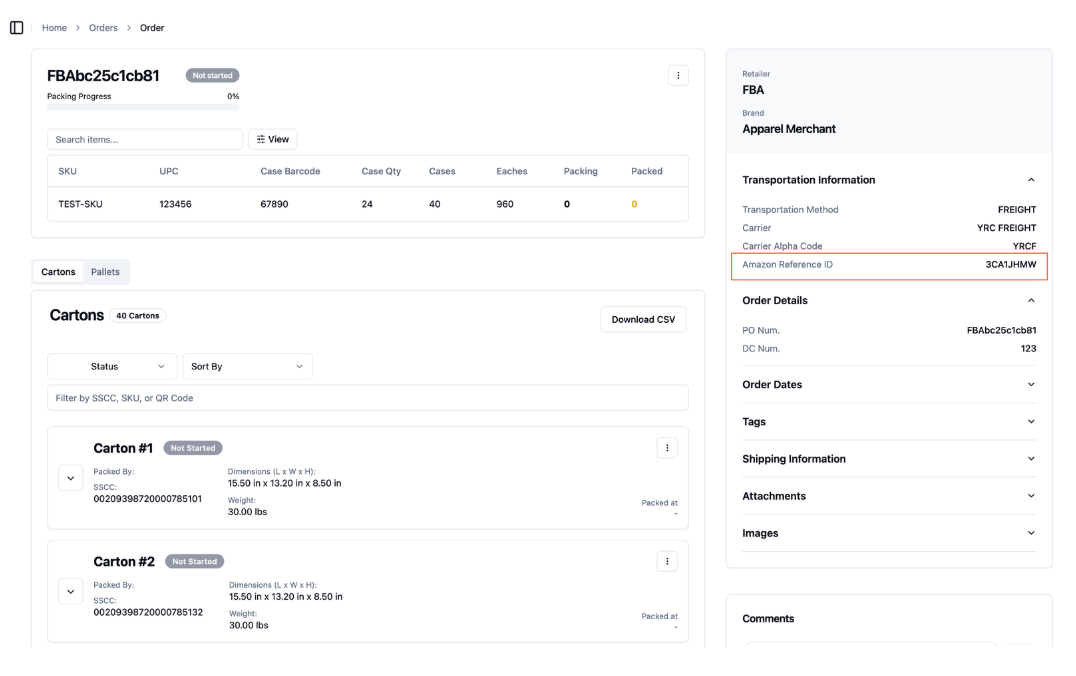Download the cartons CSV file

click(643, 320)
